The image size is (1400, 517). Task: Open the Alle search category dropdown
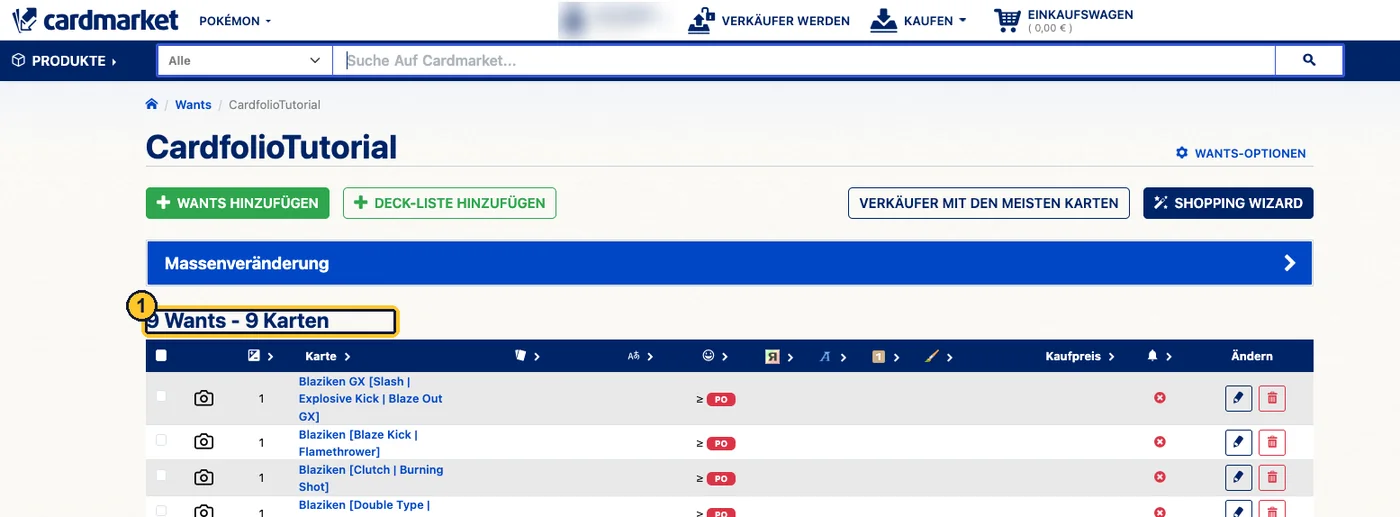pos(245,61)
